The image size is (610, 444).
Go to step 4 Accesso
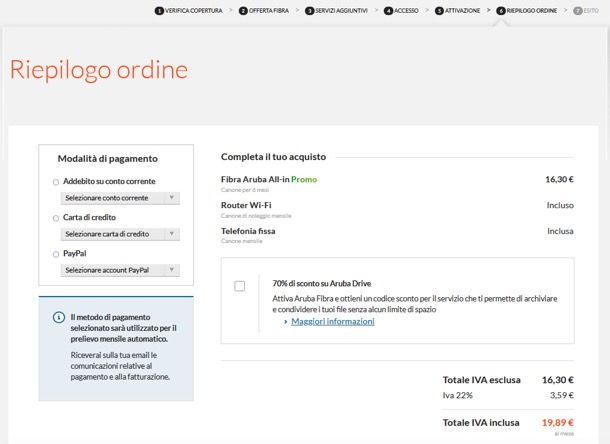[x=401, y=11]
